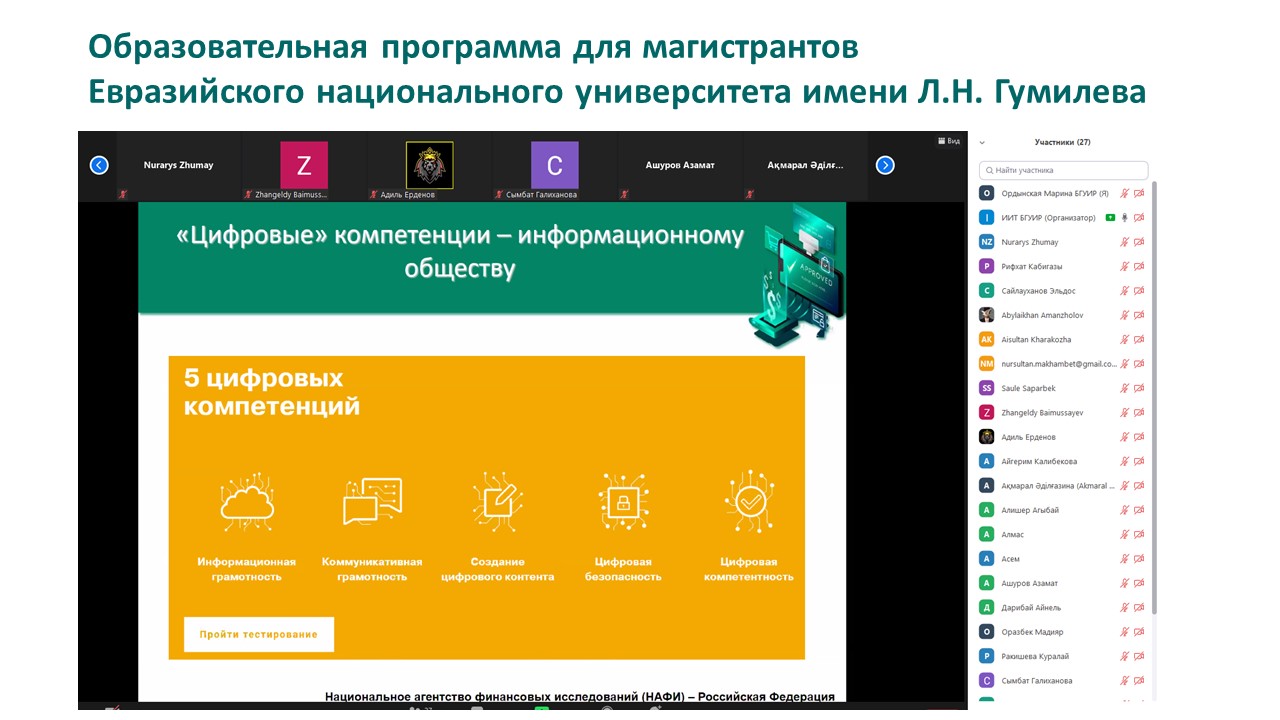Click the Найти участника search field
Screen dimensions: 1280x720
click(1064, 171)
